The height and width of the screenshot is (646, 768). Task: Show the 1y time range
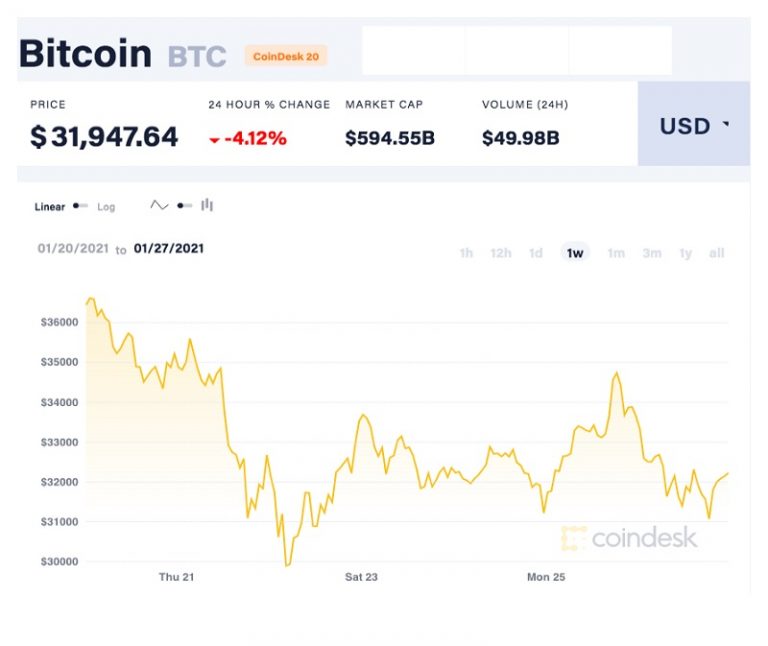point(686,253)
